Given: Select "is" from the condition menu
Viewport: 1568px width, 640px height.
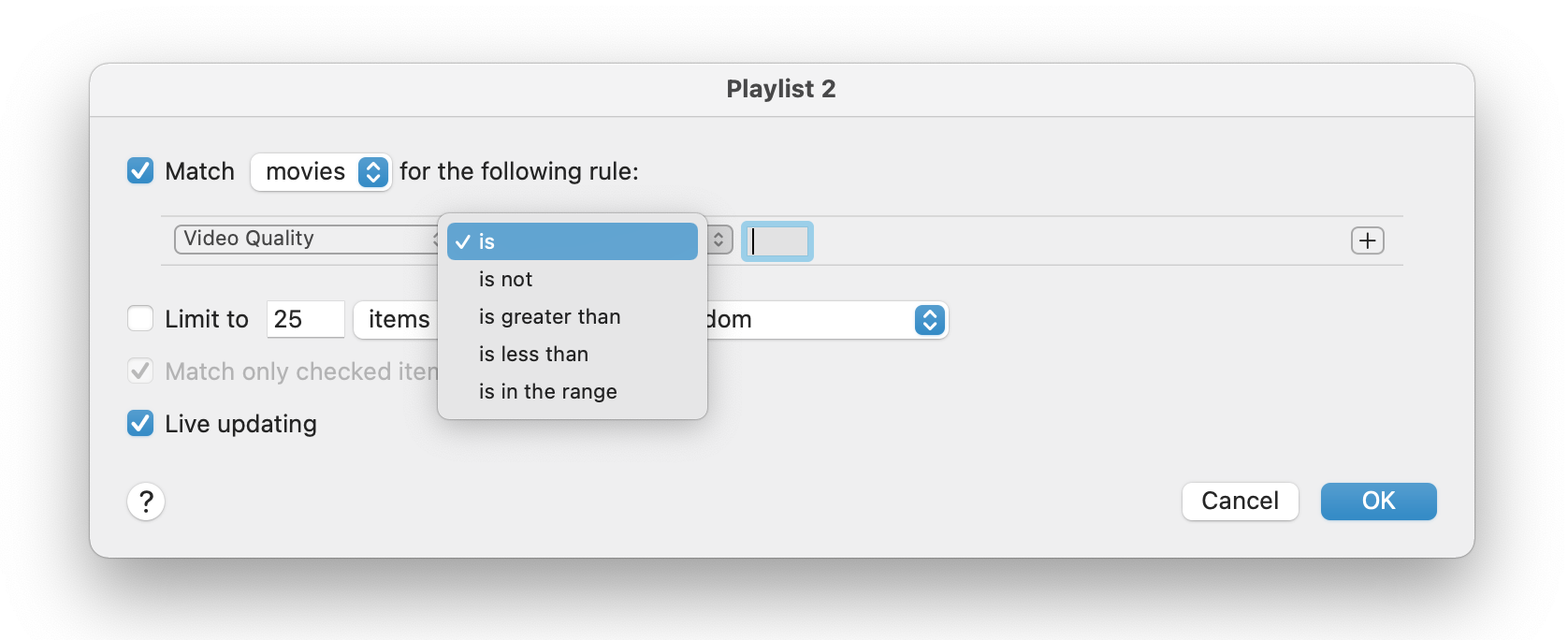Looking at the screenshot, I should coord(572,241).
